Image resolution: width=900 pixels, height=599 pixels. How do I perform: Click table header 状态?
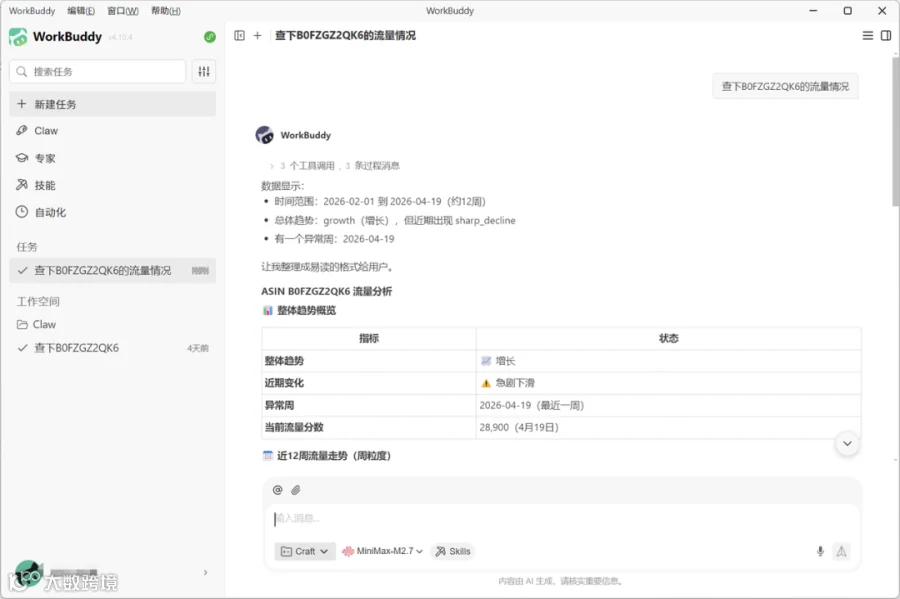coord(669,339)
